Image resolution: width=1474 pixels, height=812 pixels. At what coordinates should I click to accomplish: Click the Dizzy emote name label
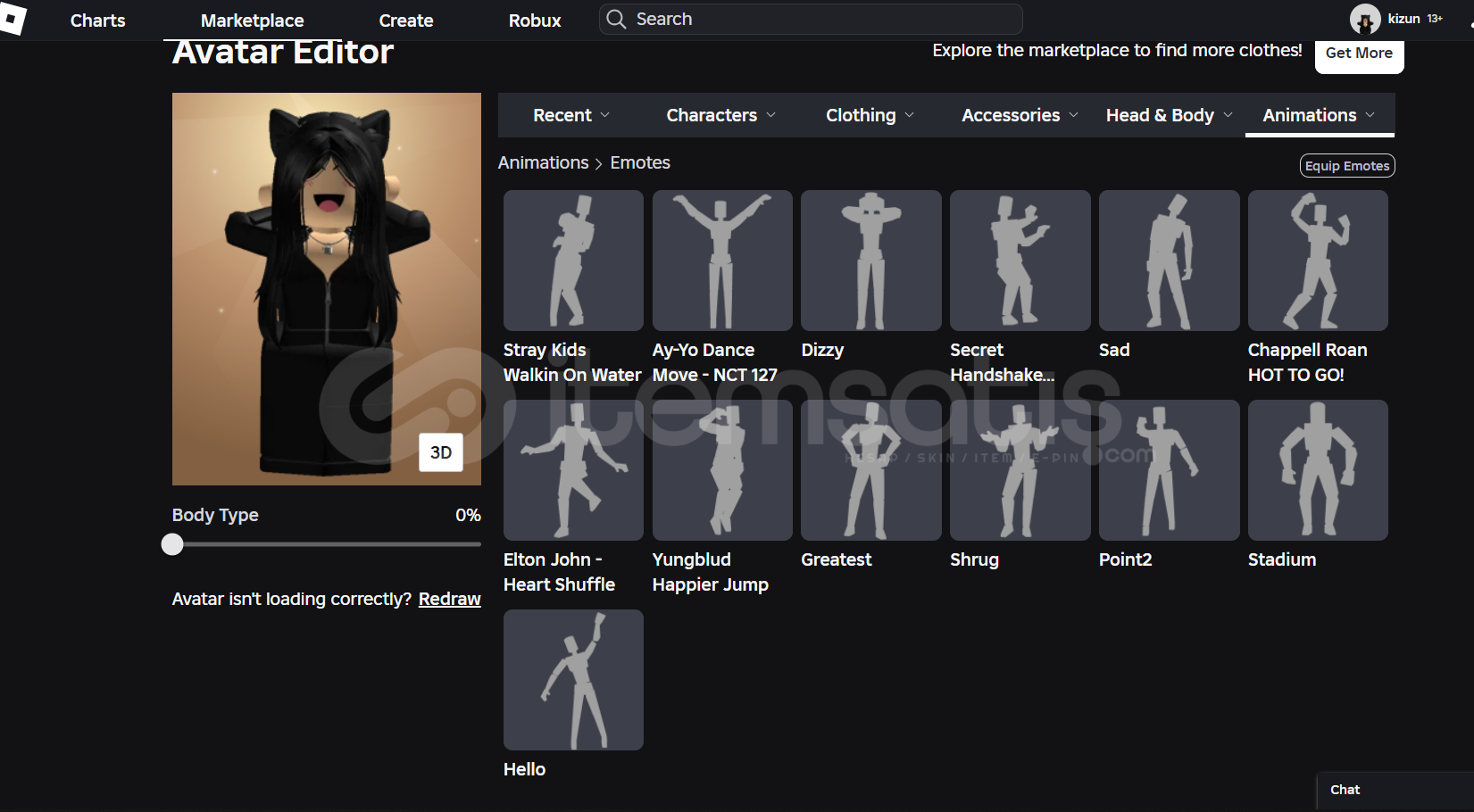click(822, 350)
